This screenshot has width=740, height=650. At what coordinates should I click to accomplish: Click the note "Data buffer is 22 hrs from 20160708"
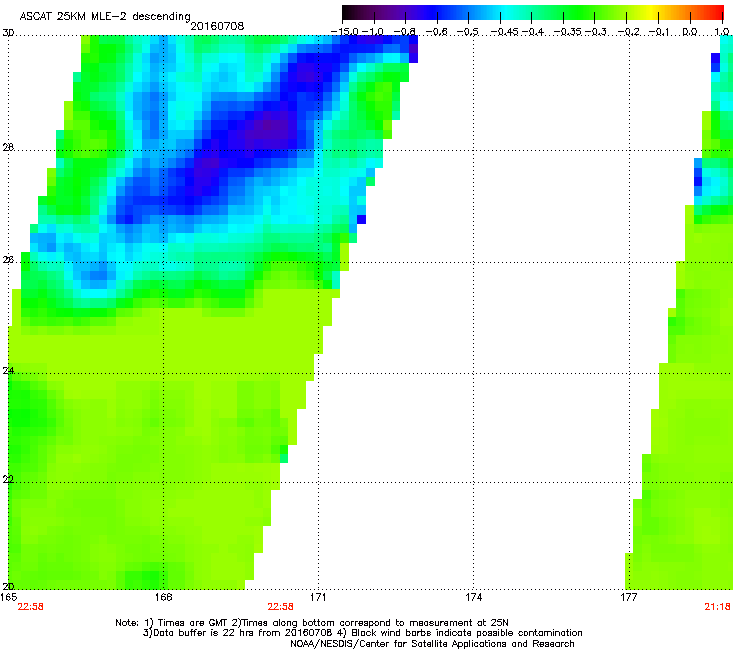coord(238,633)
